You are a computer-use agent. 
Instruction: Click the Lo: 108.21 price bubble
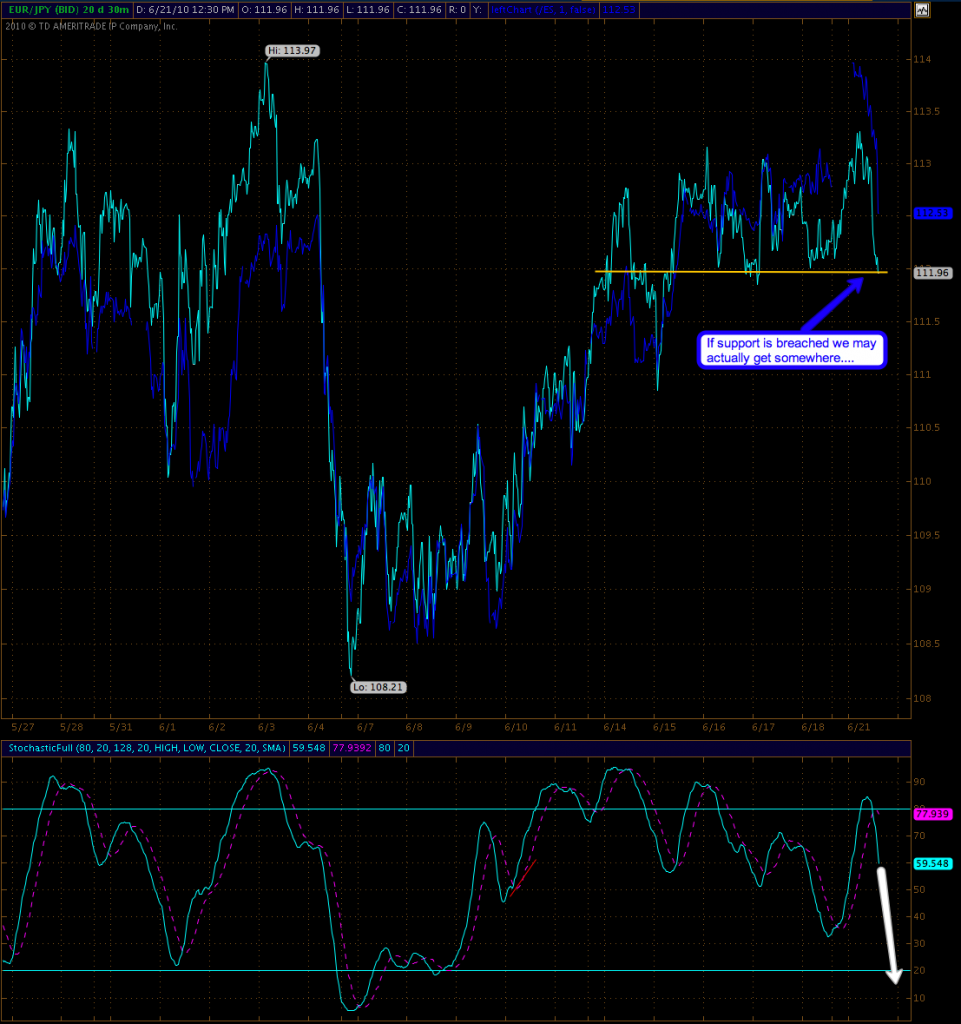coord(377,687)
